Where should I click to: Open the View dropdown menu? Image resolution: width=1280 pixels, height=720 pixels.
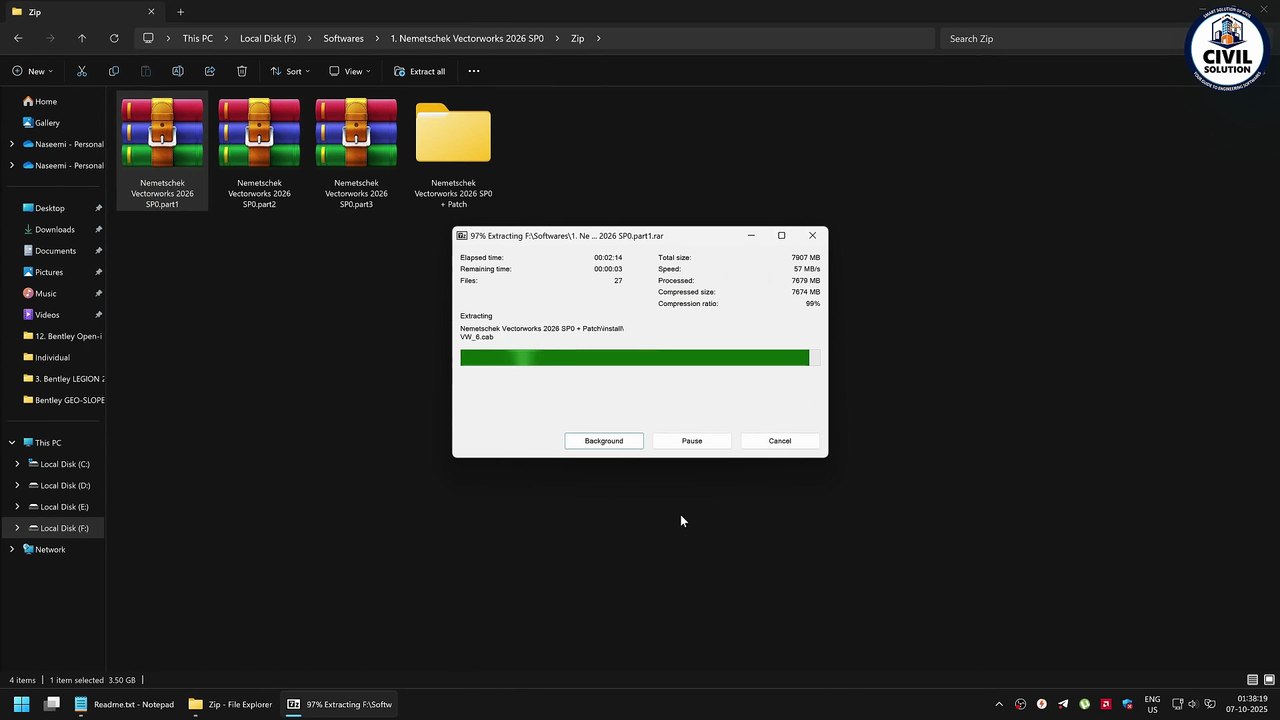pyautogui.click(x=349, y=71)
